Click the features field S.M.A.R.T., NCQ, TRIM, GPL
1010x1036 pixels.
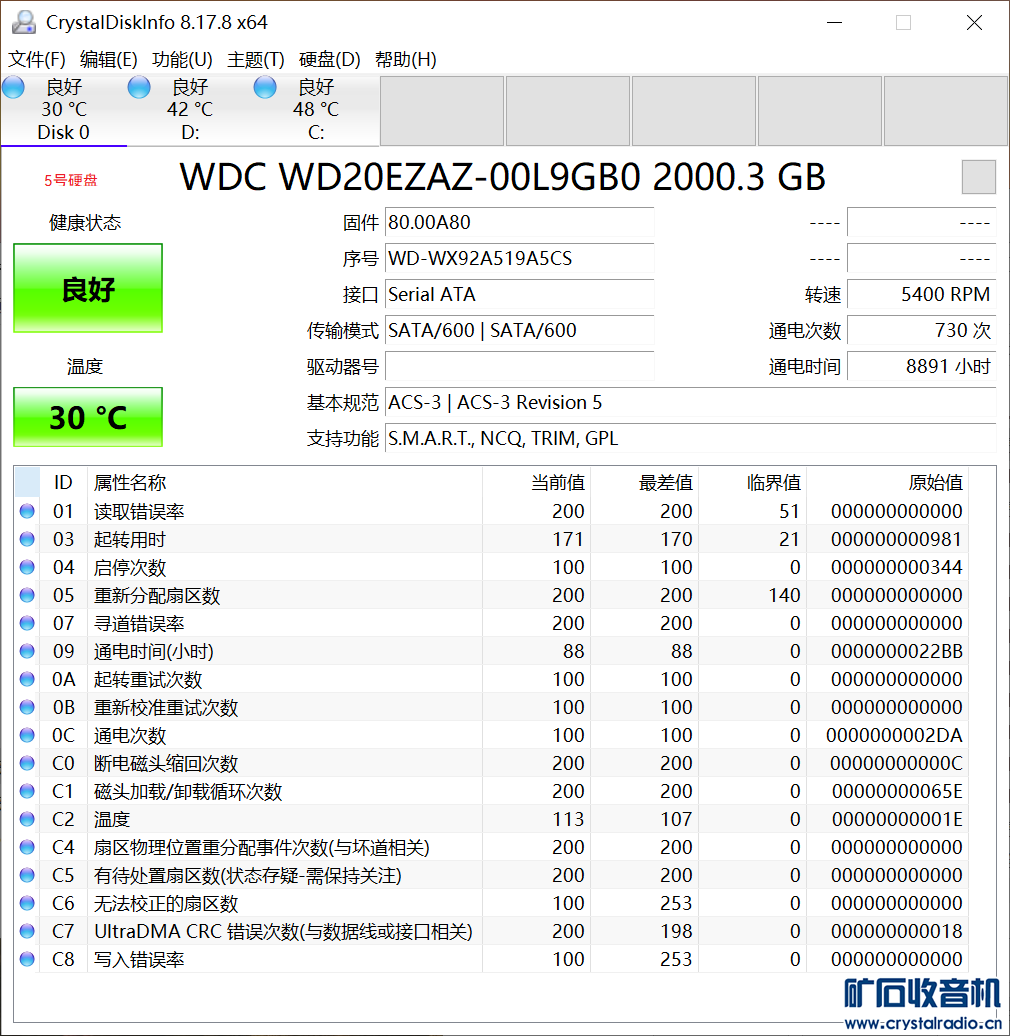pyautogui.click(x=690, y=438)
